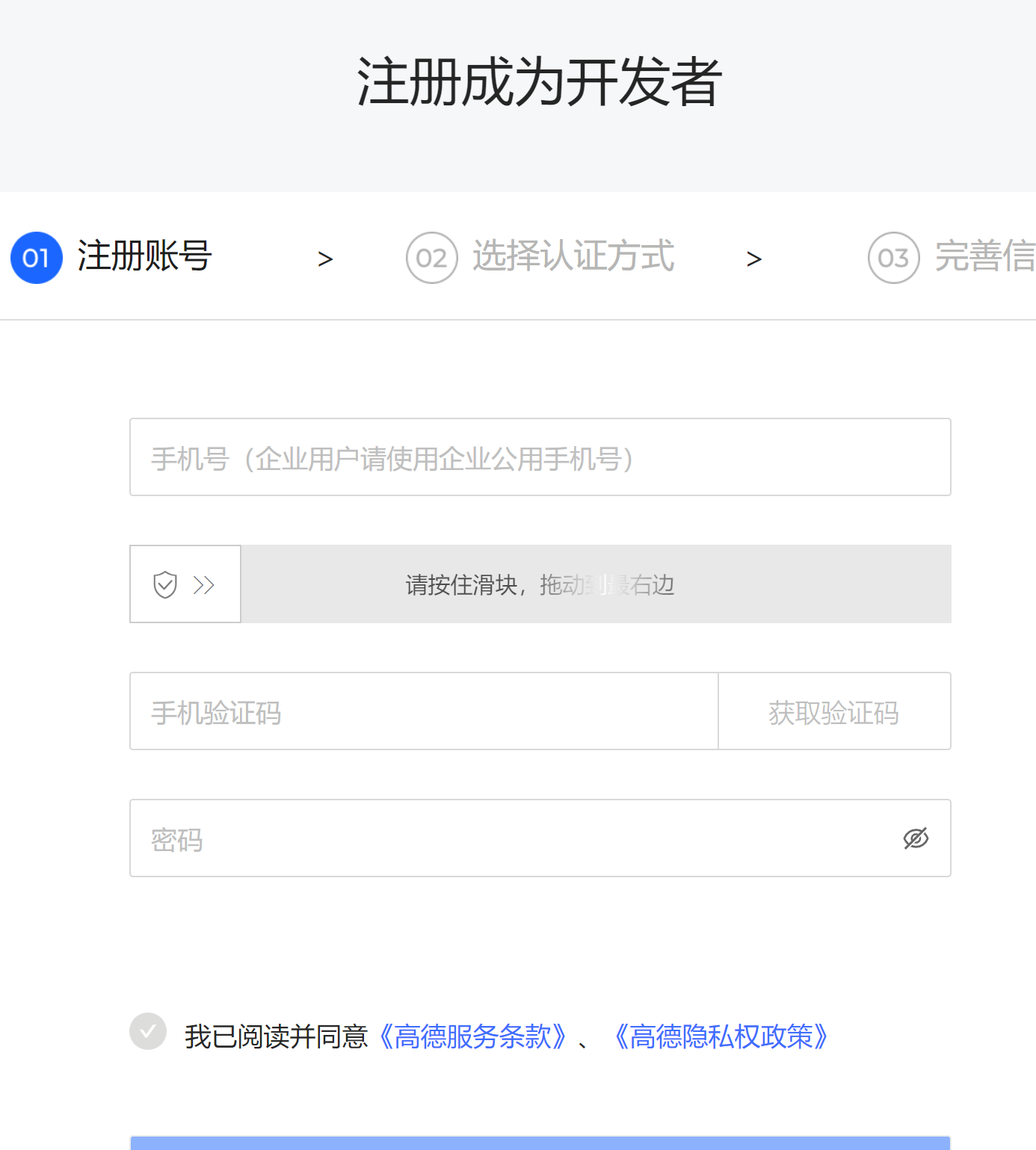Click the blue 01 step circle
Viewport: 1036px width, 1150px height.
tap(36, 258)
